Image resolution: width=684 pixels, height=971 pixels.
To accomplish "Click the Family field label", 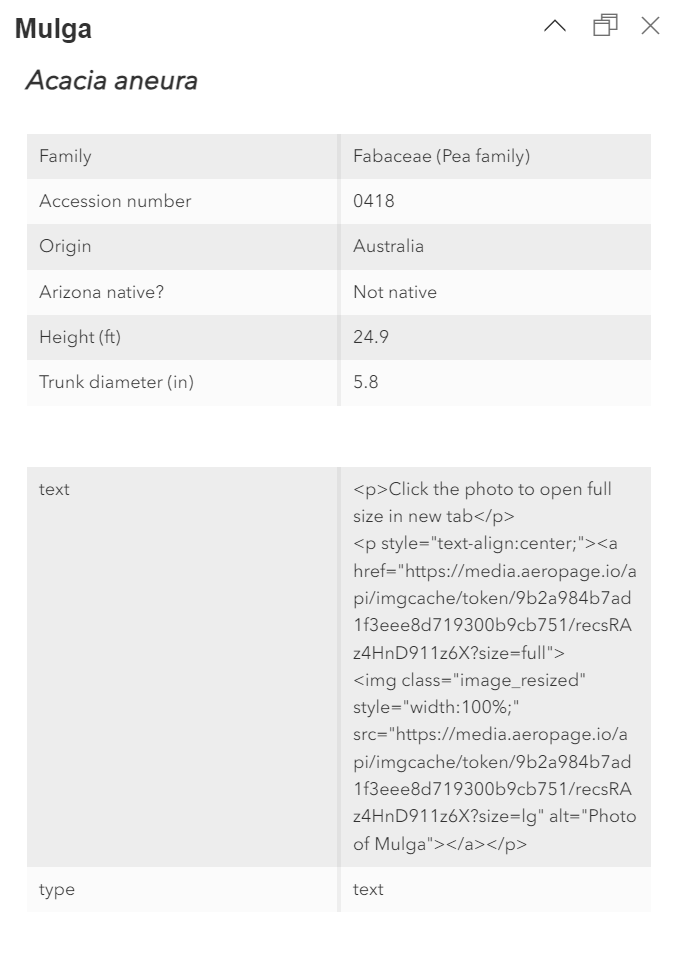I will click(65, 156).
